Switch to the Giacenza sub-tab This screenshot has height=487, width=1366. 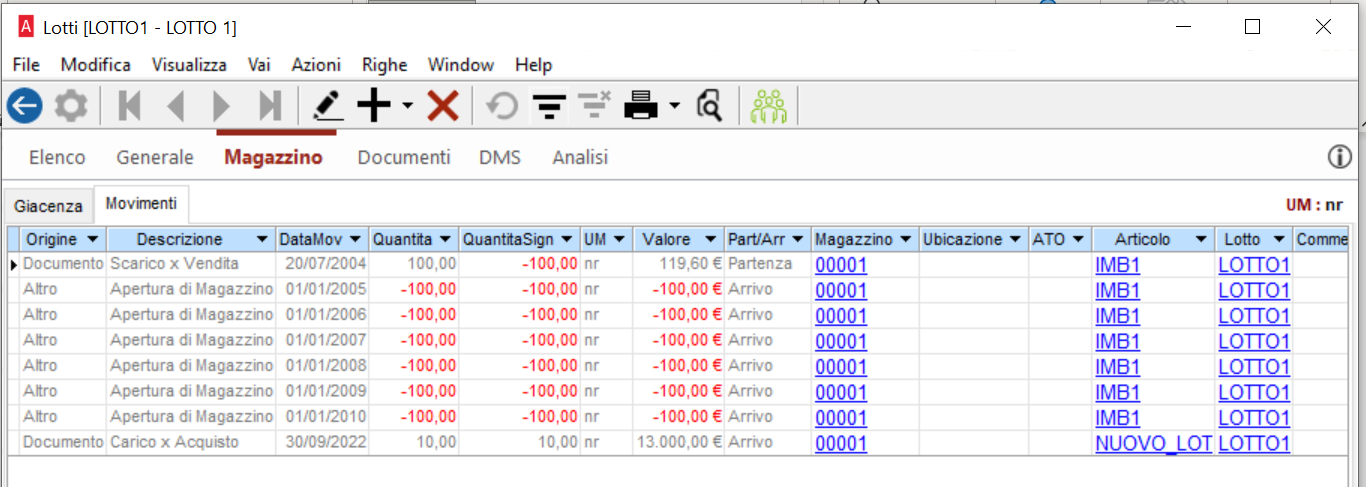(48, 206)
